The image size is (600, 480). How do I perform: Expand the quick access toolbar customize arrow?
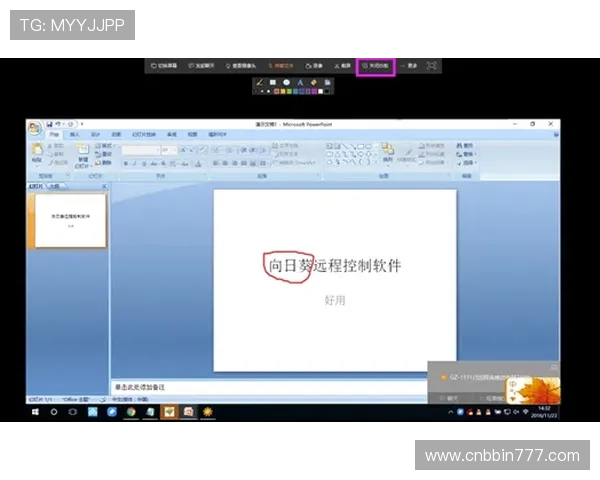(82, 124)
